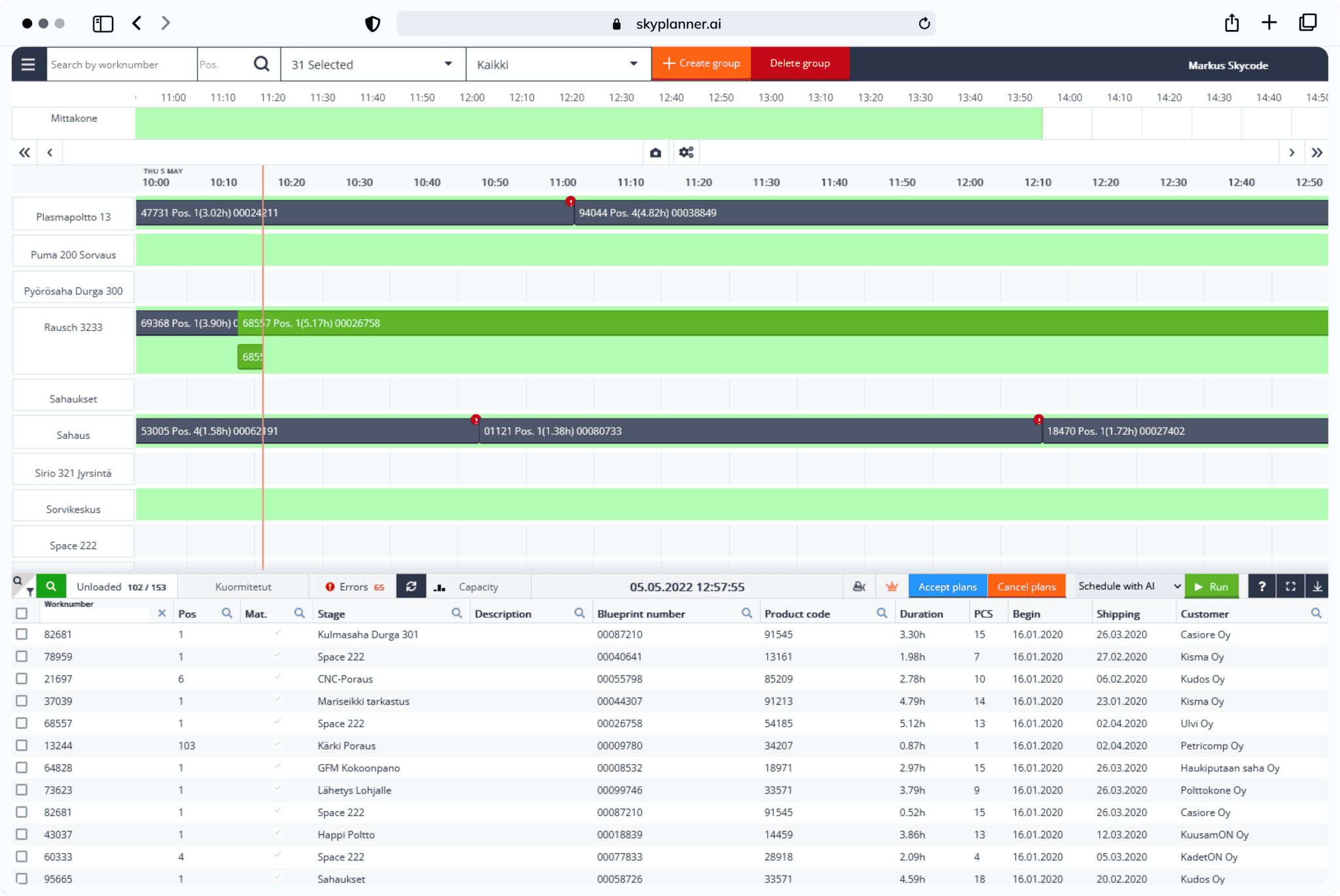Download data using the download icon

(x=1317, y=586)
